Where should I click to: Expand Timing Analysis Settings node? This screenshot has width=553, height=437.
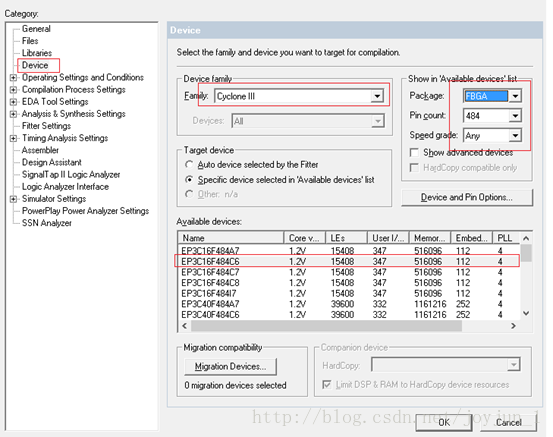pyautogui.click(x=13, y=138)
